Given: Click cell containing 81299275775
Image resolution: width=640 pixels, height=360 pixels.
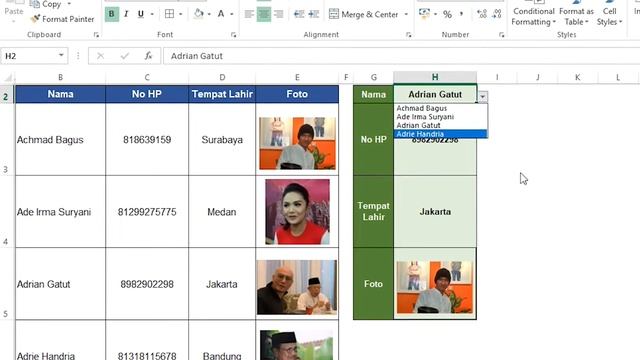Looking at the screenshot, I should point(147,212).
